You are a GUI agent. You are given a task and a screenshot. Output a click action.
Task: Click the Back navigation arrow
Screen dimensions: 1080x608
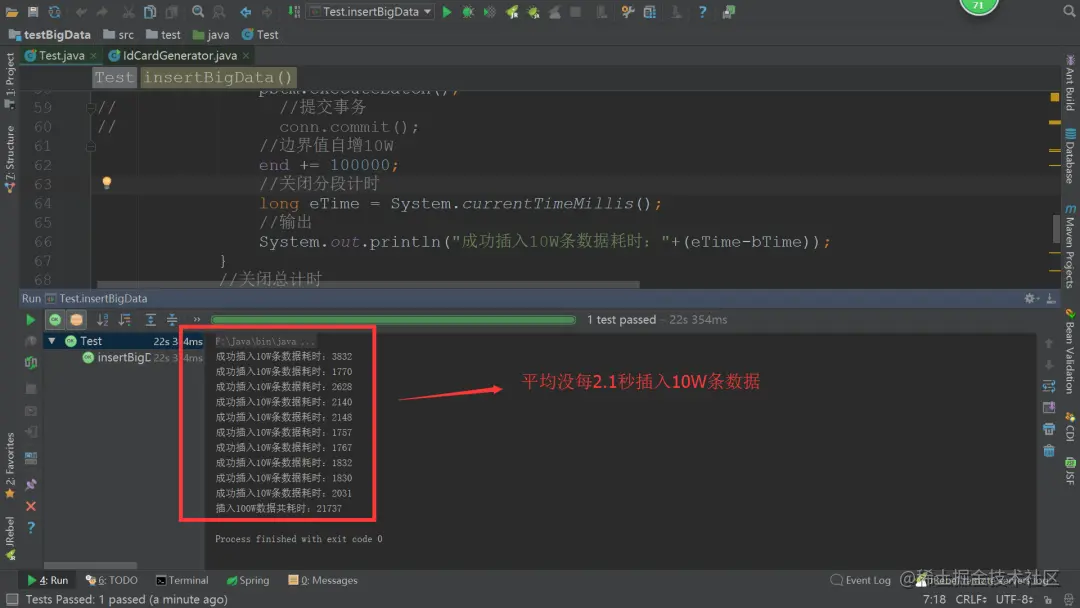tap(245, 12)
